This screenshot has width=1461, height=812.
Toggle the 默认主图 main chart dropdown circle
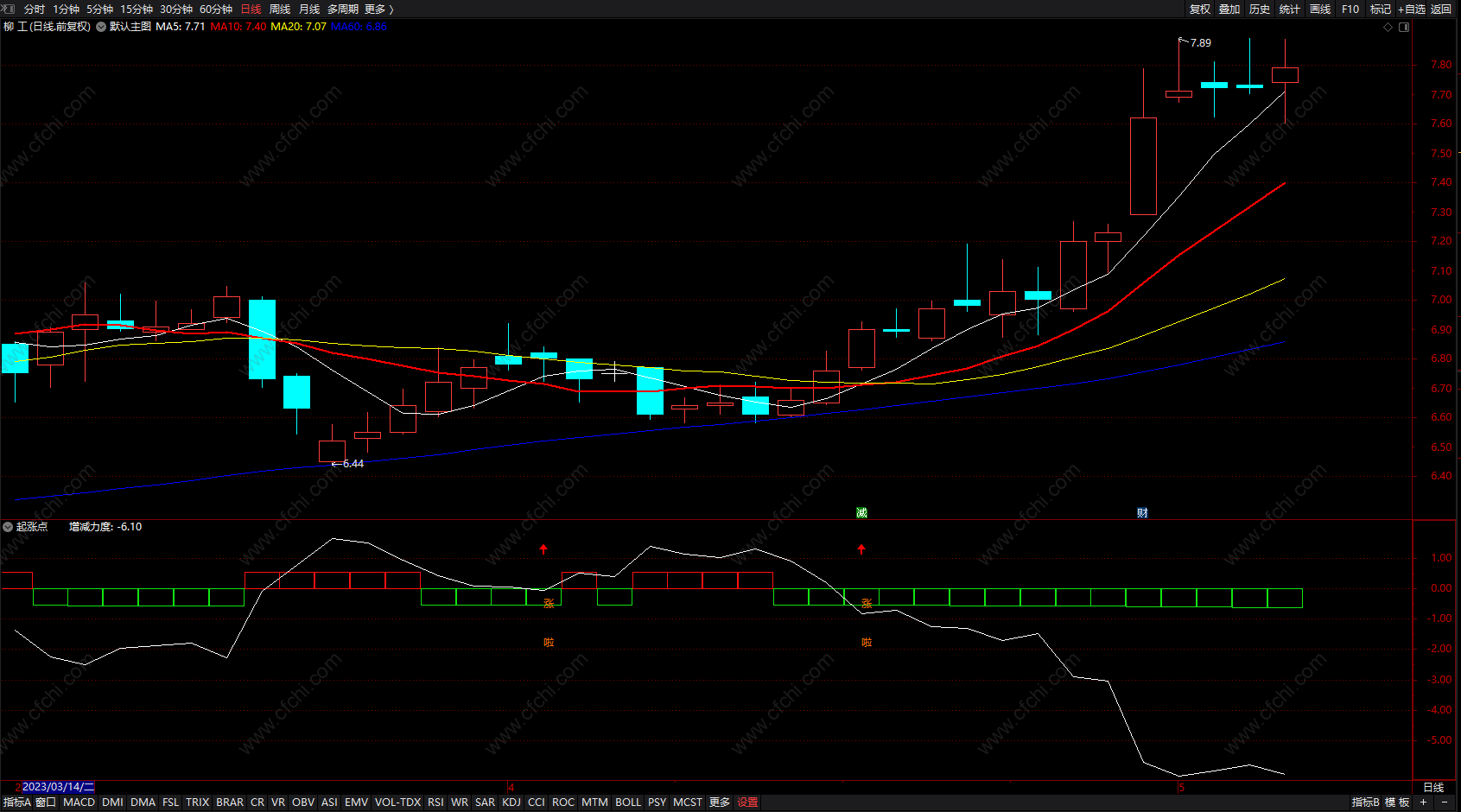101,27
